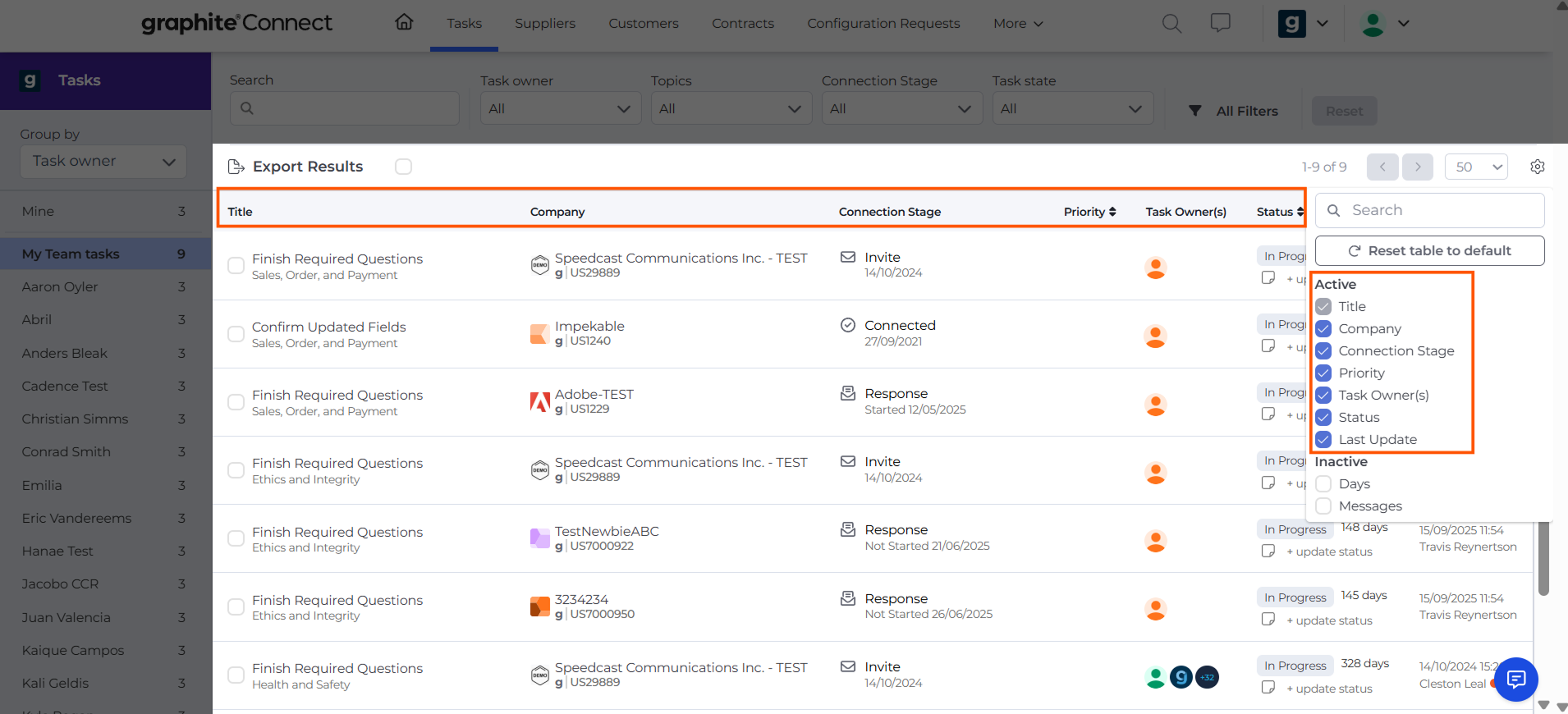Viewport: 1568px width, 714px height.
Task: Open the blue chat support bubble
Action: click(x=1515, y=679)
